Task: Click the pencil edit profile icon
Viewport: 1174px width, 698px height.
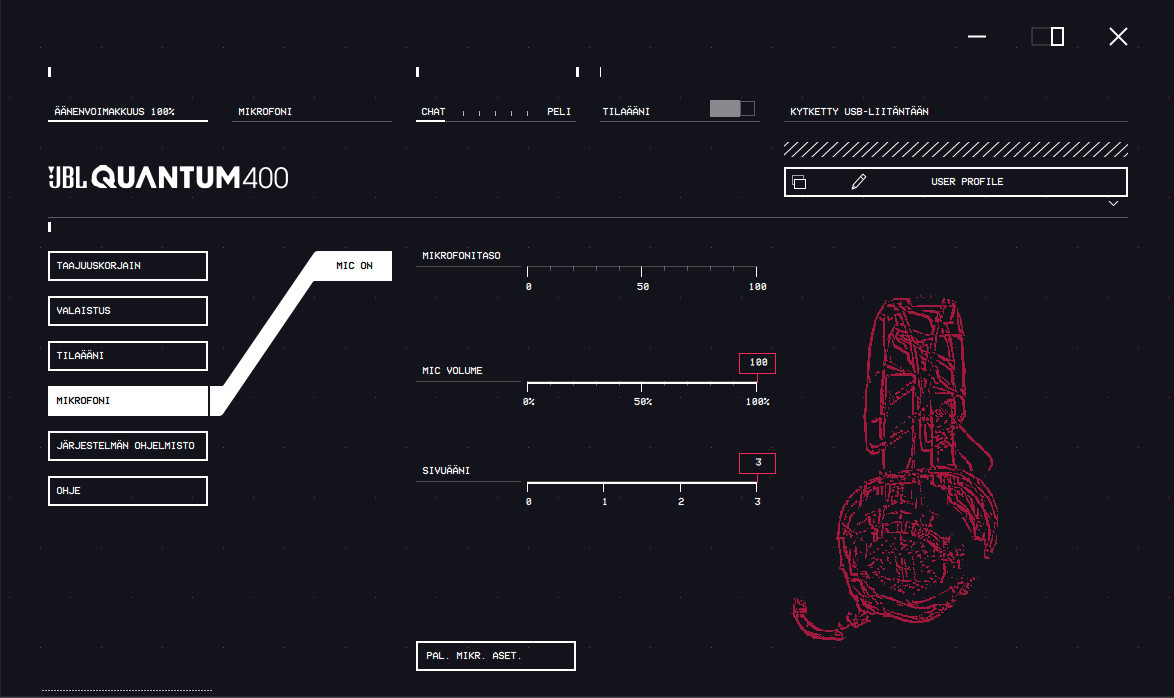Action: click(859, 182)
